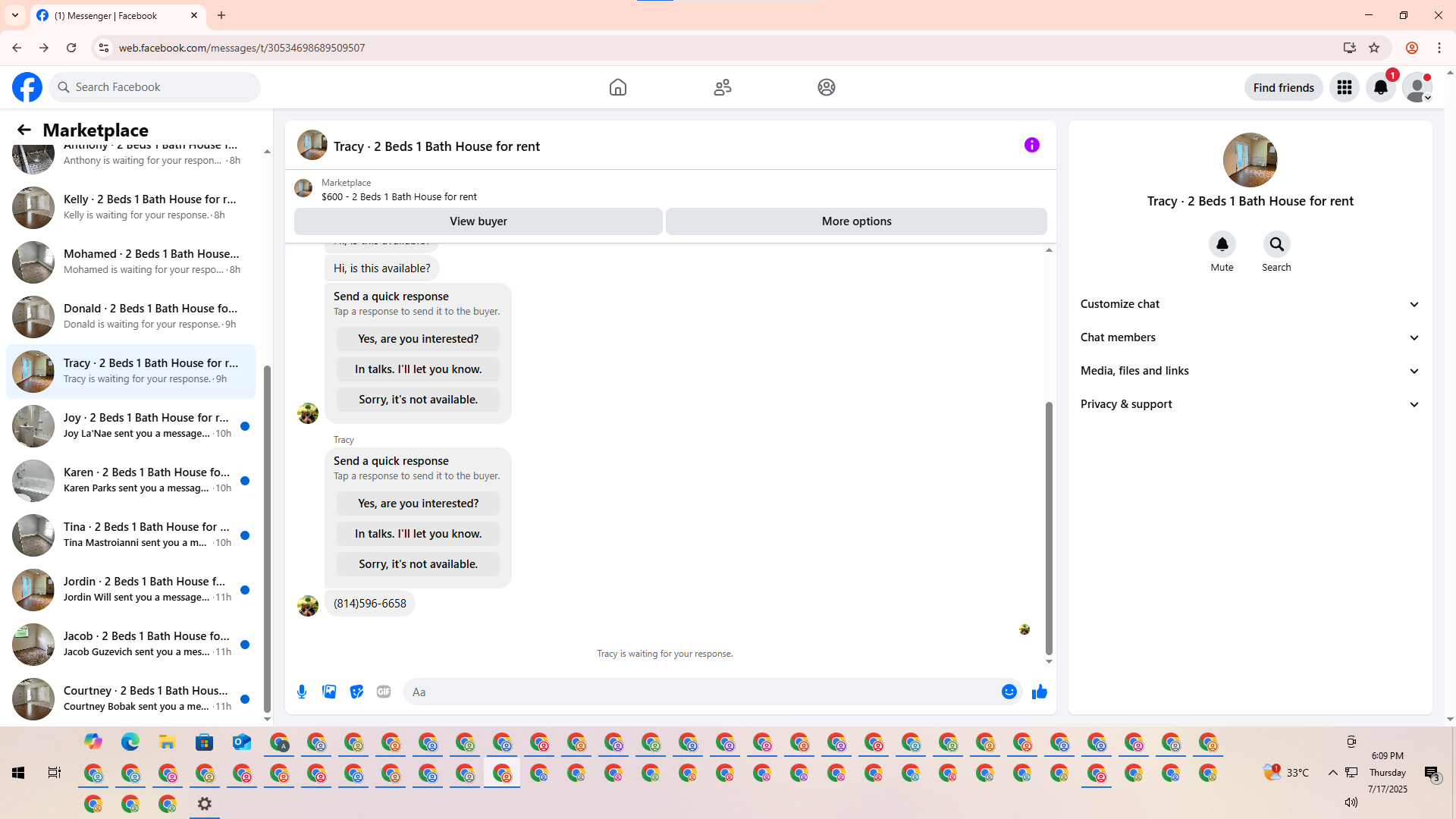1456x819 pixels.
Task: Mute the Tracy conversation
Action: pyautogui.click(x=1222, y=244)
